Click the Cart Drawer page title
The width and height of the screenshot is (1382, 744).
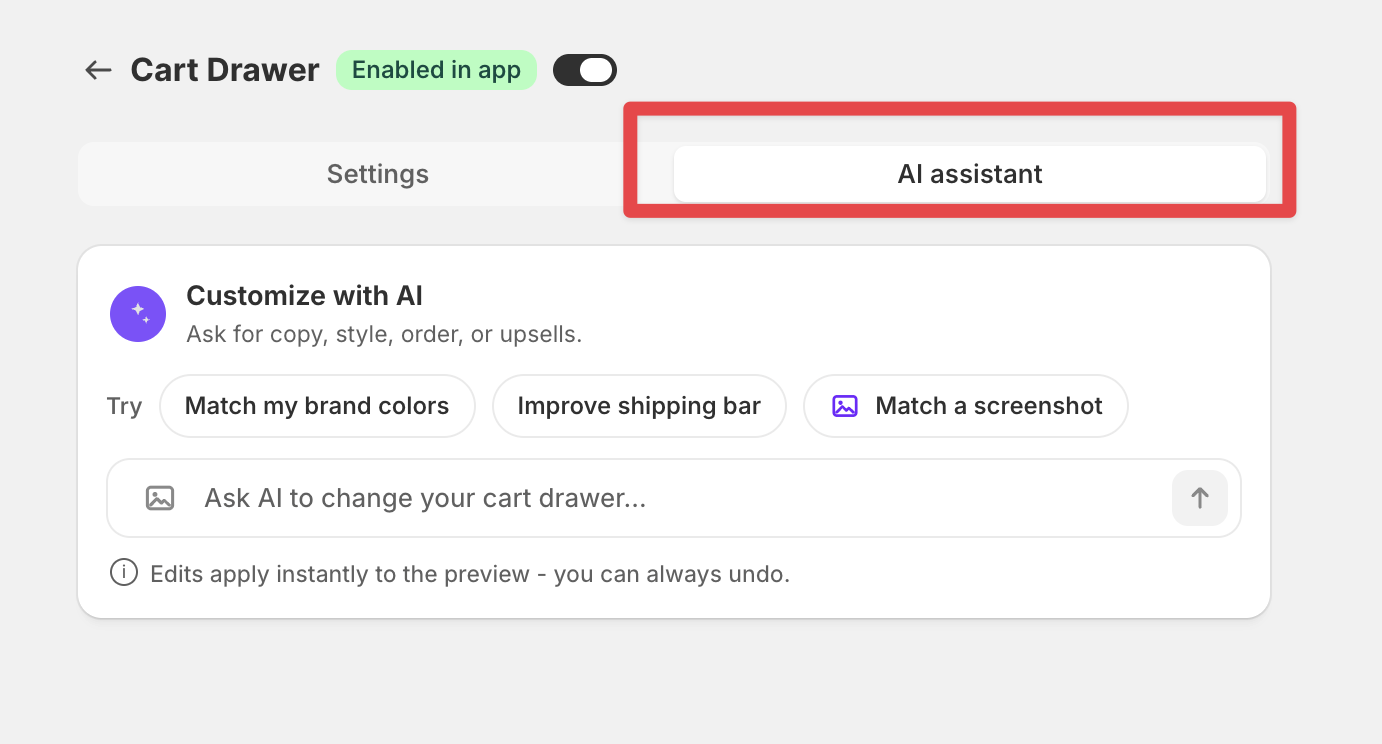pos(225,70)
